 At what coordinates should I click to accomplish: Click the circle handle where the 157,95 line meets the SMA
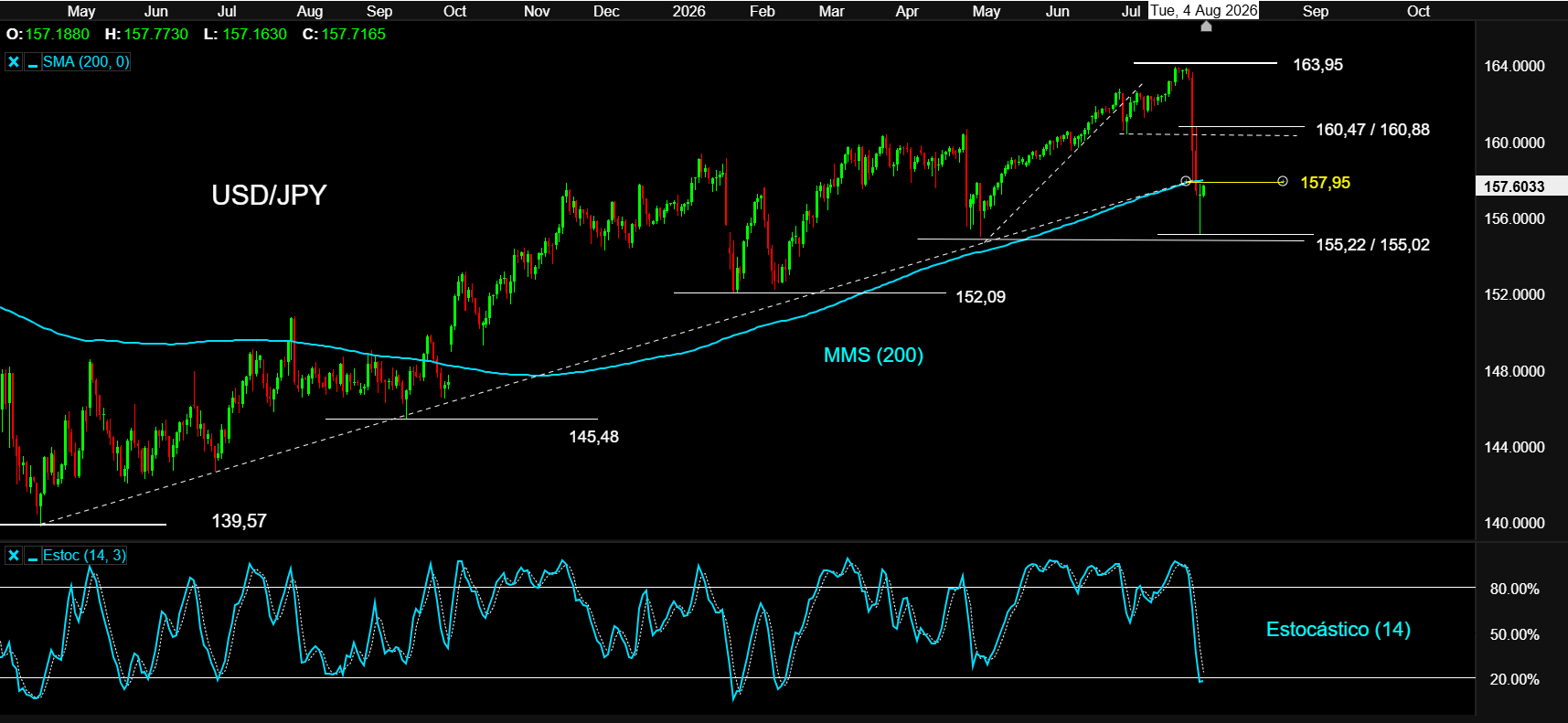pyautogui.click(x=1186, y=181)
